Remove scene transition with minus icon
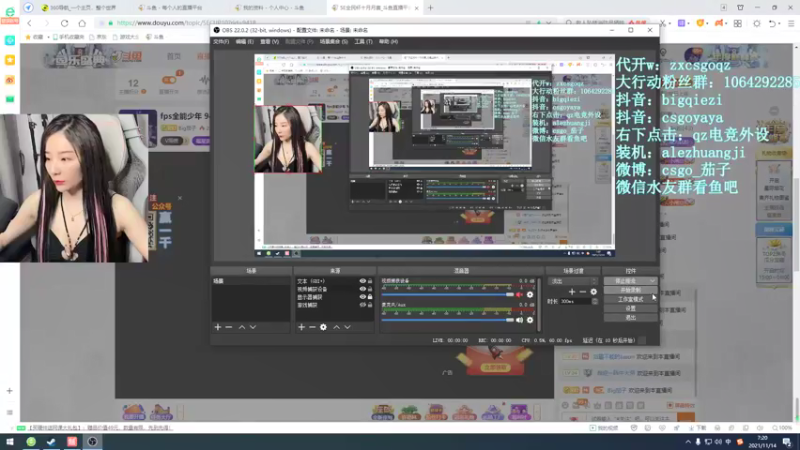This screenshot has width=800, height=450. (x=583, y=292)
